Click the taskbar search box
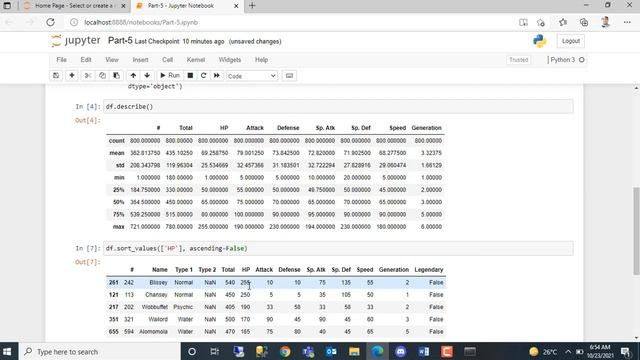The height and width of the screenshot is (360, 640). (x=100, y=351)
